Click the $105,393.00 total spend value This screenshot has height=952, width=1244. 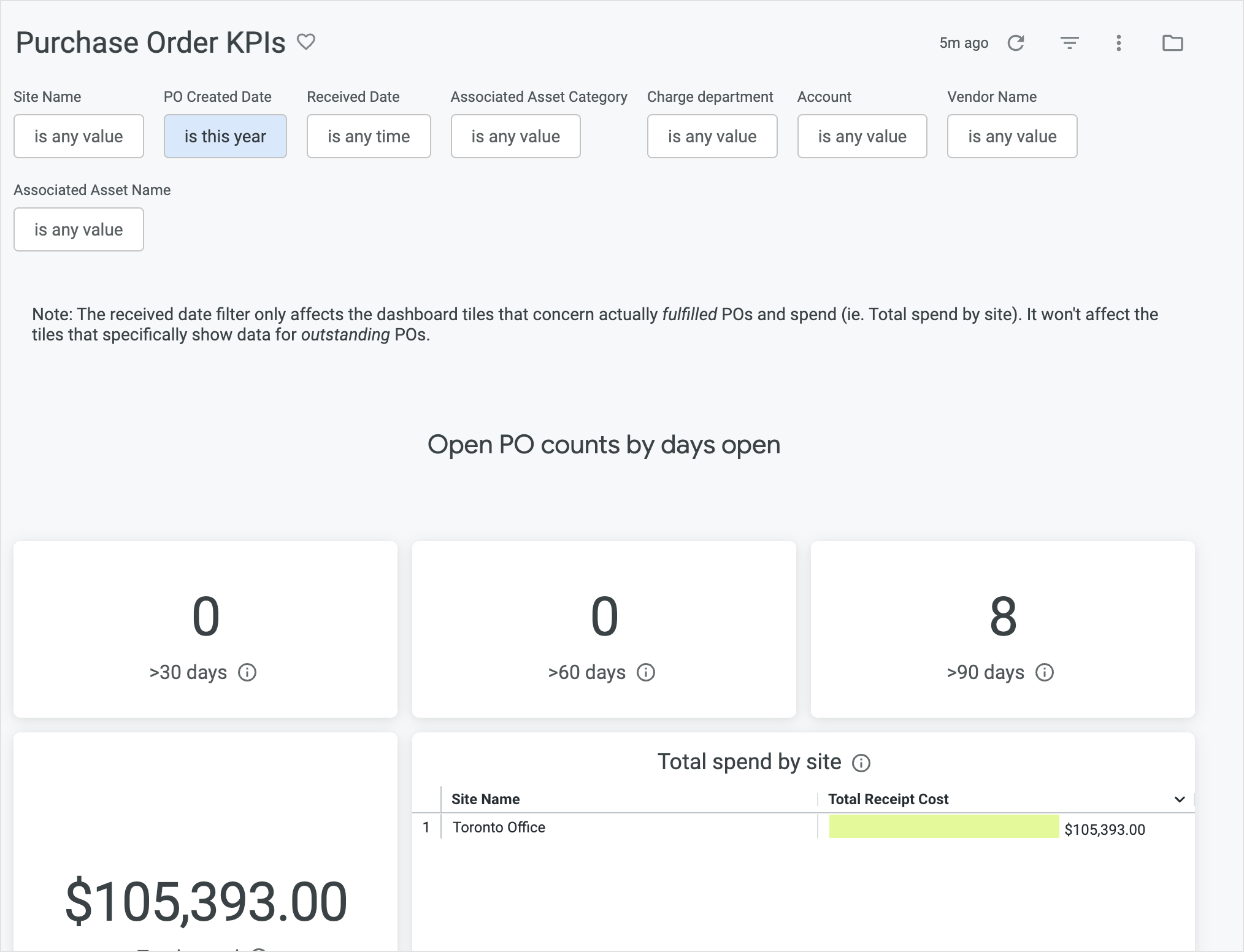[x=207, y=900]
